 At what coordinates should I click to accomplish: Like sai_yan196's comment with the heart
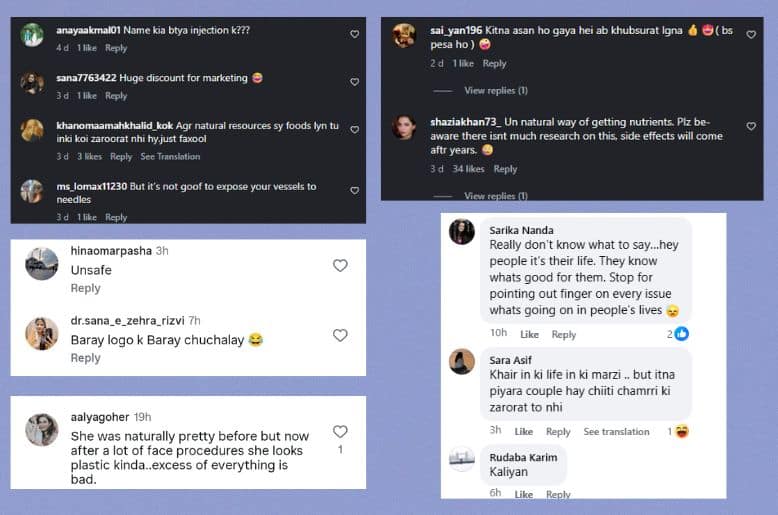751,35
